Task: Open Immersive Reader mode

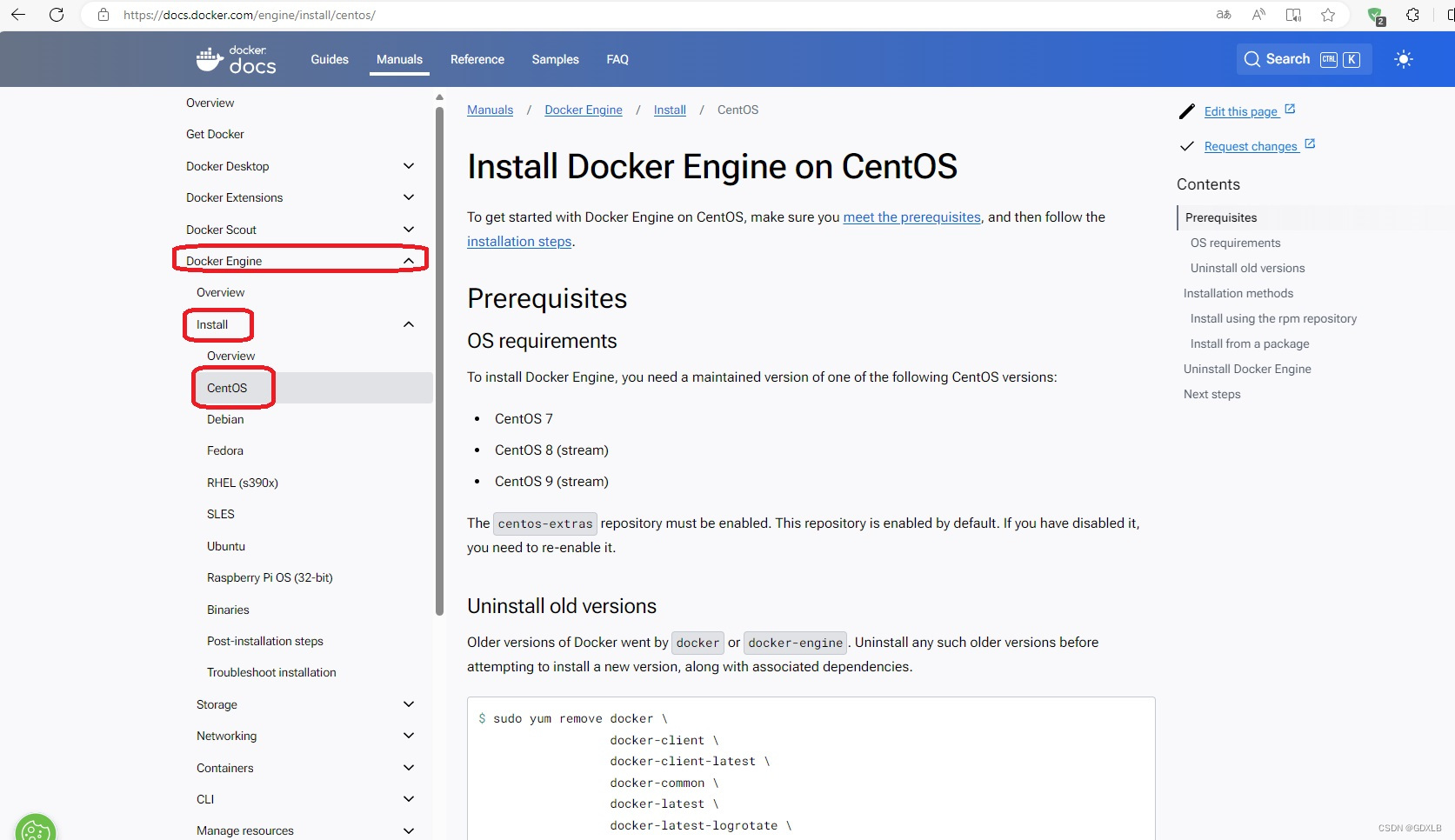Action: (1293, 15)
